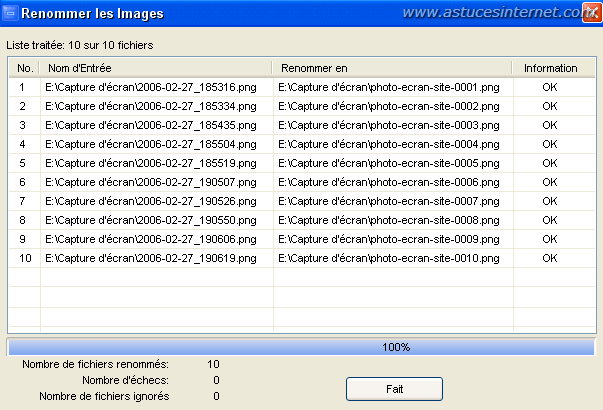The height and width of the screenshot is (410, 603).
Task: Click the No. column header
Action: click(26, 68)
